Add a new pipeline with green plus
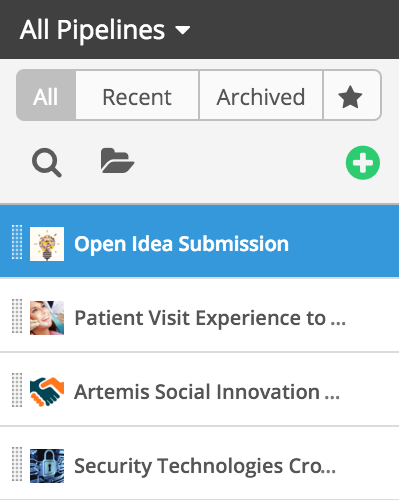Screen dimensions: 399x500 (x=363, y=163)
